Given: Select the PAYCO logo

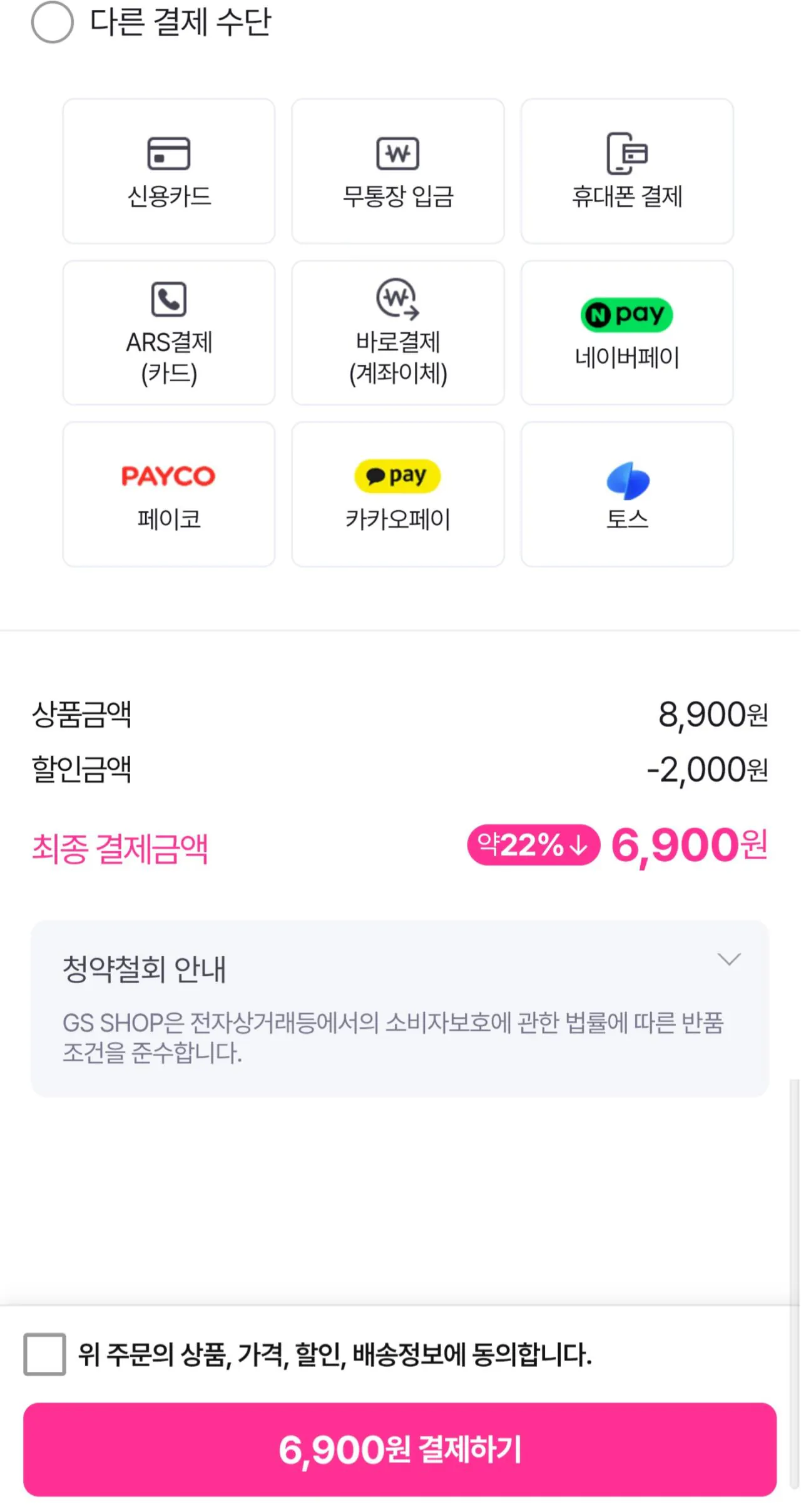Looking at the screenshot, I should pos(168,476).
